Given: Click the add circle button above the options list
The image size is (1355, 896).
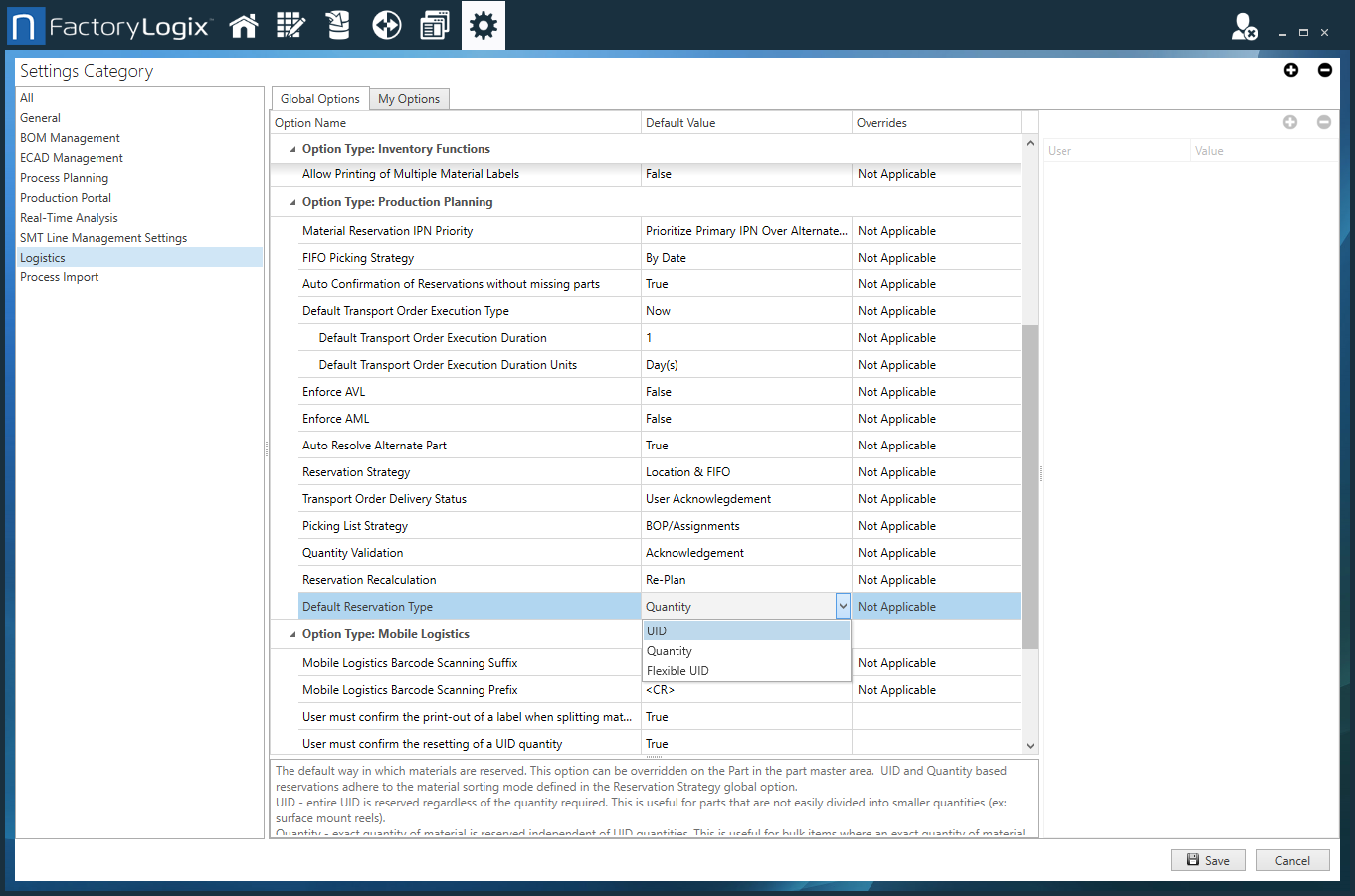Looking at the screenshot, I should pos(1290,122).
